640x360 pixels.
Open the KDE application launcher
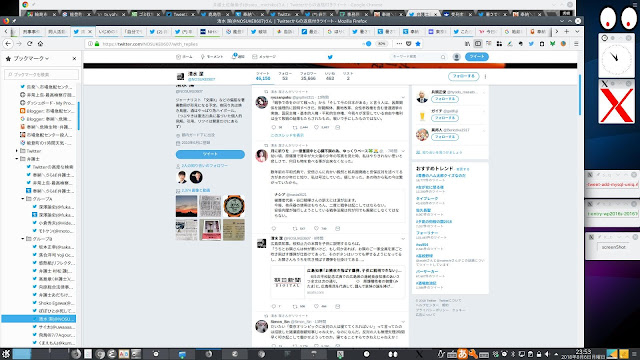(6, 354)
